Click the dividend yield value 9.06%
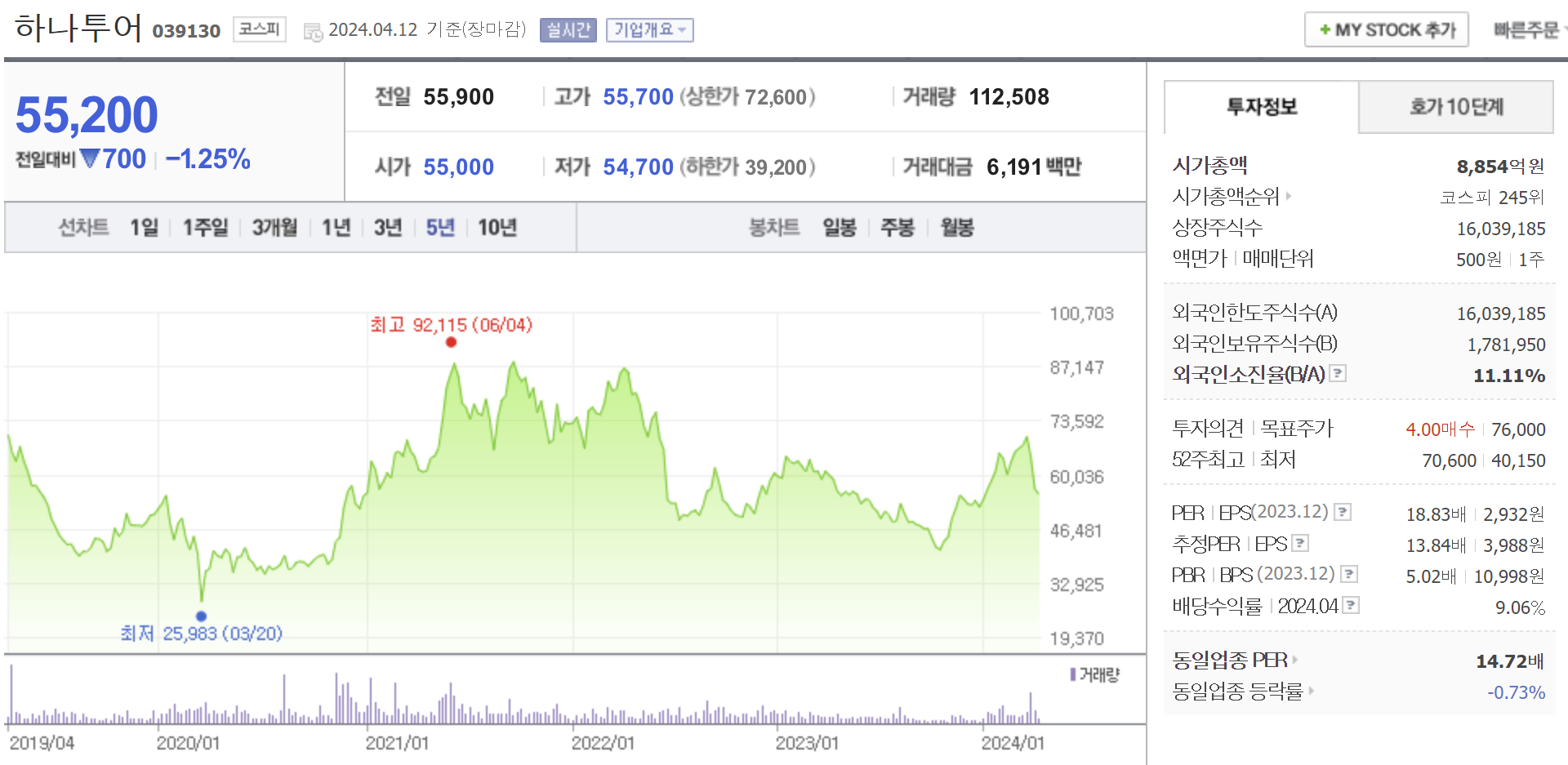1568x765 pixels. coord(1520,607)
